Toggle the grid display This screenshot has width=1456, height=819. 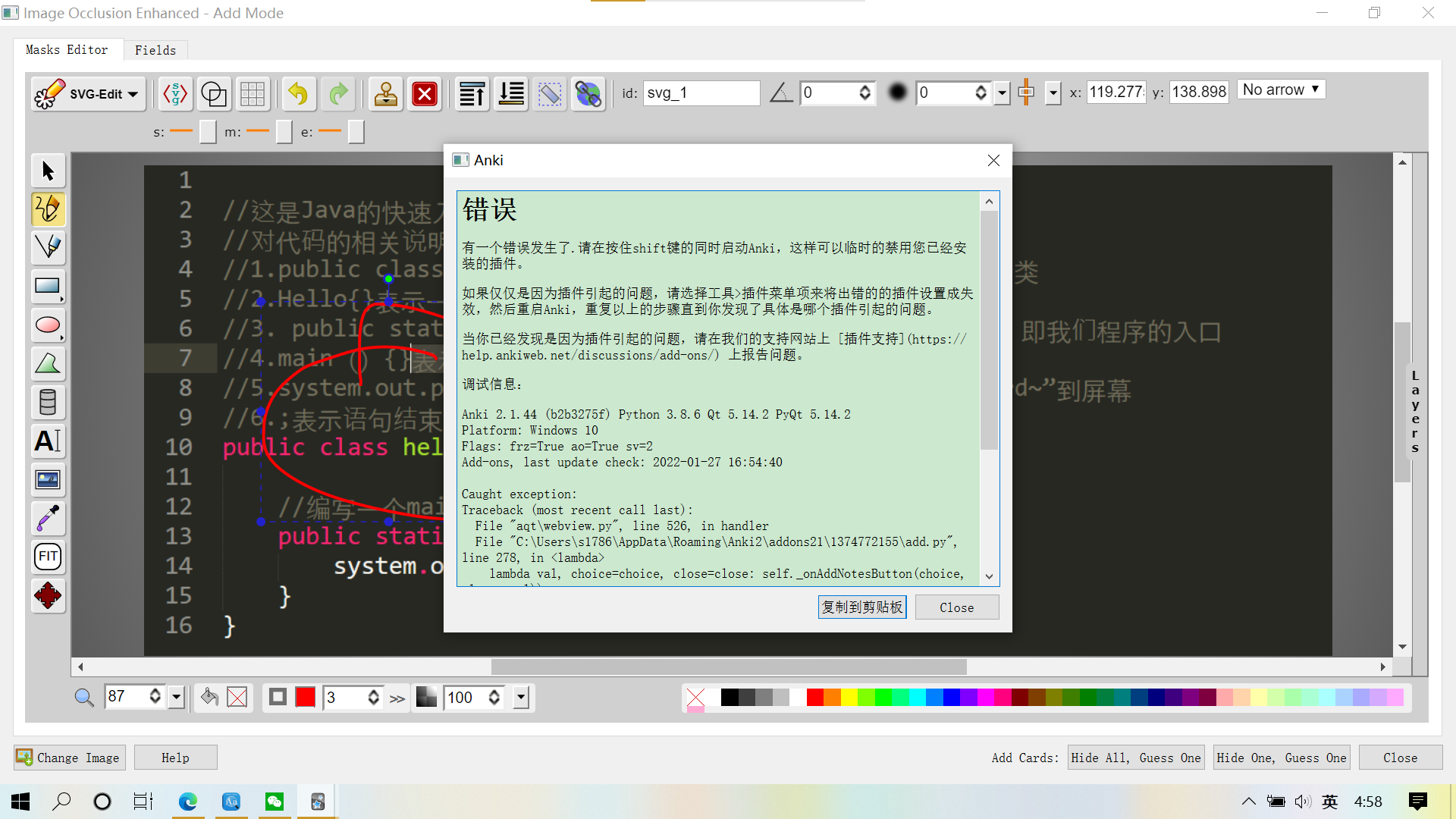253,93
